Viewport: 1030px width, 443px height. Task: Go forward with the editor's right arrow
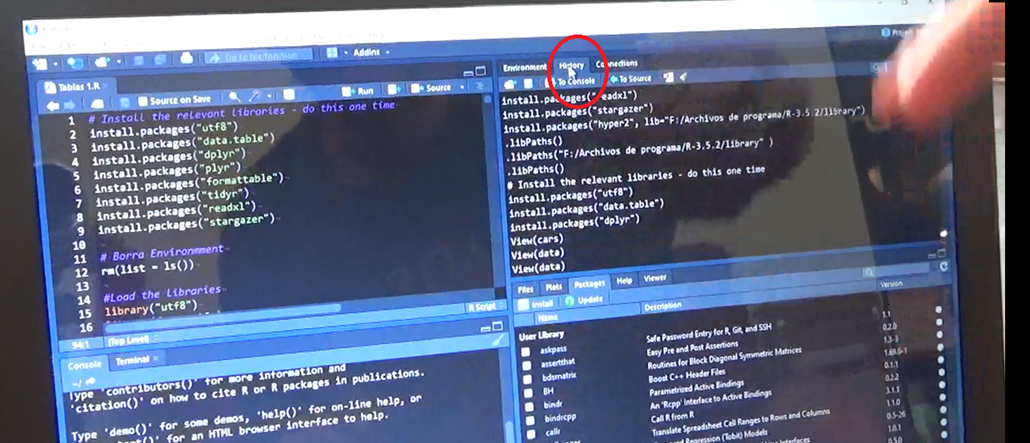pyautogui.click(x=70, y=105)
